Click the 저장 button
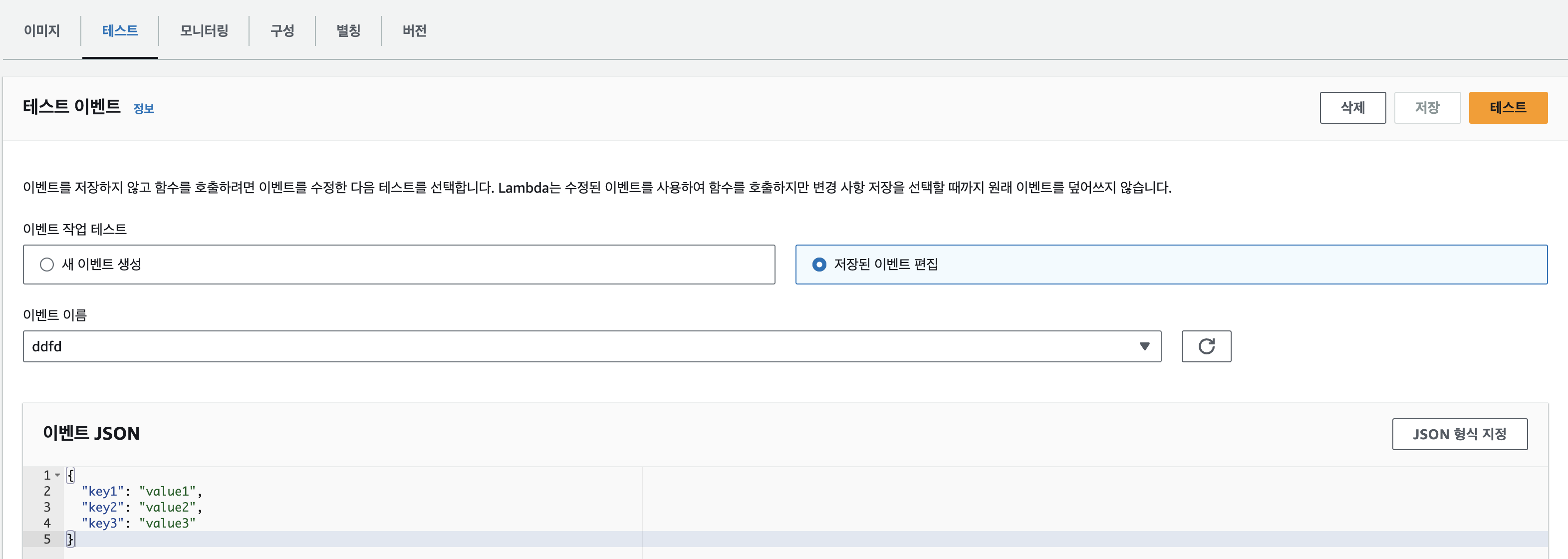The image size is (1568, 559). [1427, 108]
